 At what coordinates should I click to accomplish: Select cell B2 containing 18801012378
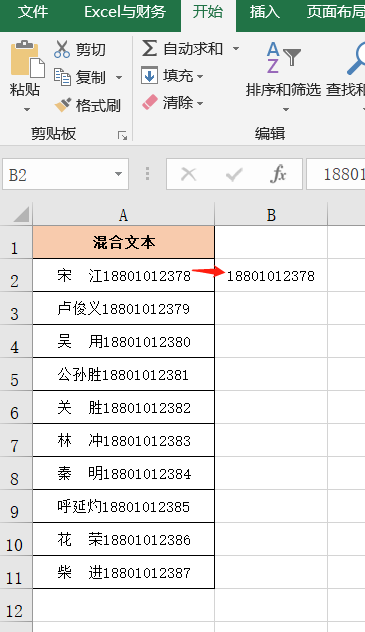(271, 275)
